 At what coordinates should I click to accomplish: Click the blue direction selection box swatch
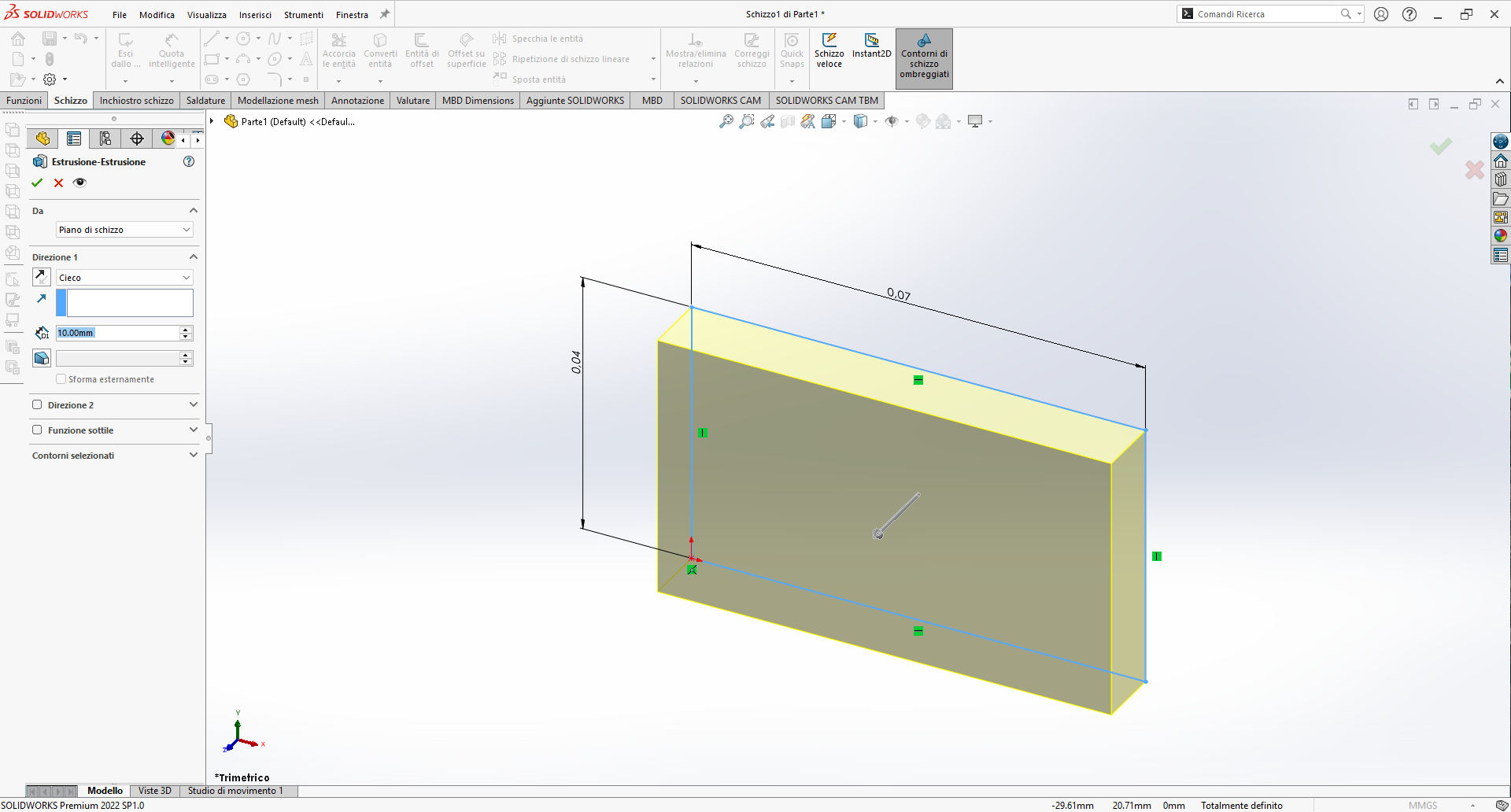(61, 303)
